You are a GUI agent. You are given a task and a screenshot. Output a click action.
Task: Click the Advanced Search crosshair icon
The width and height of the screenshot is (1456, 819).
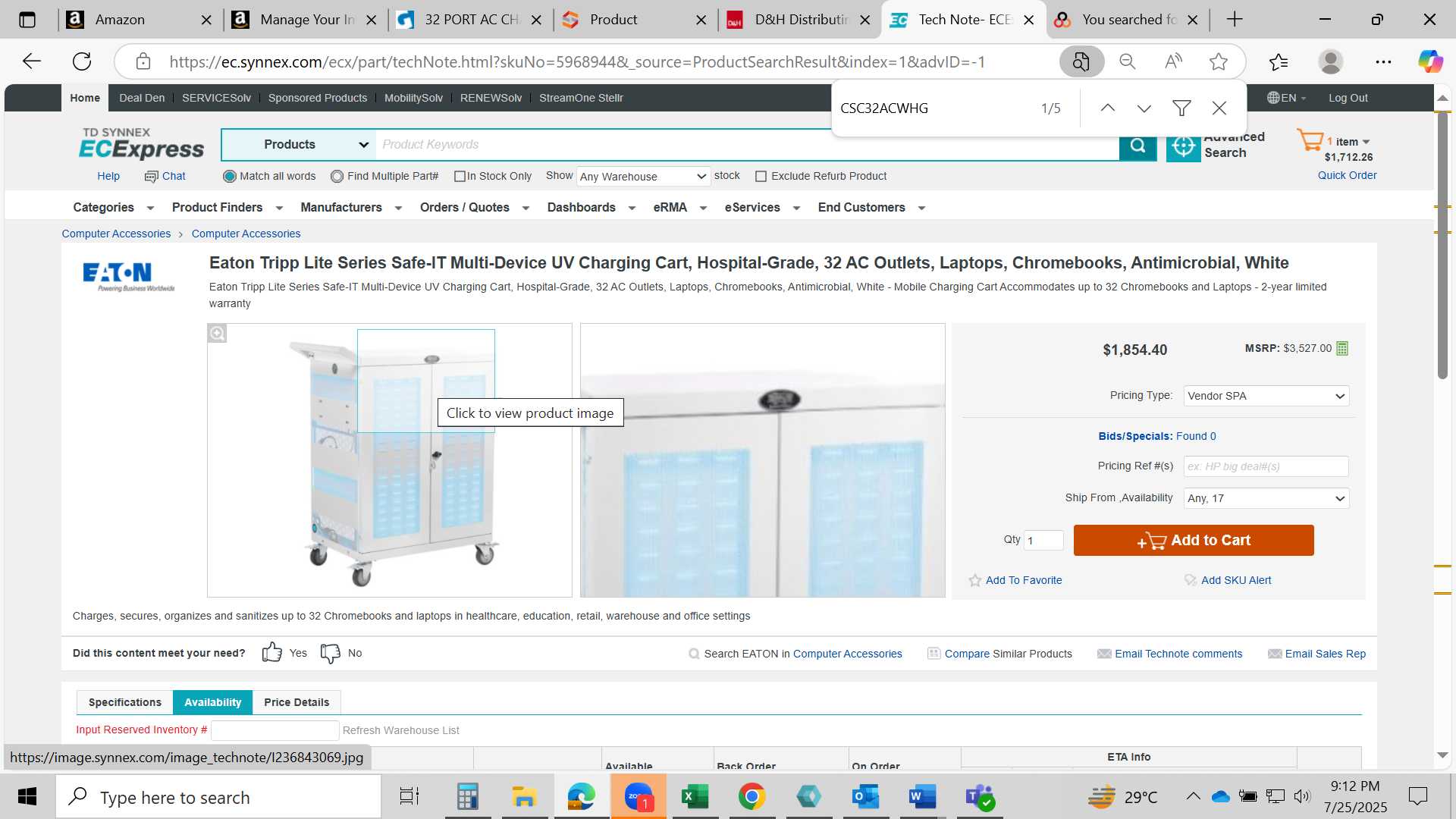[1183, 146]
